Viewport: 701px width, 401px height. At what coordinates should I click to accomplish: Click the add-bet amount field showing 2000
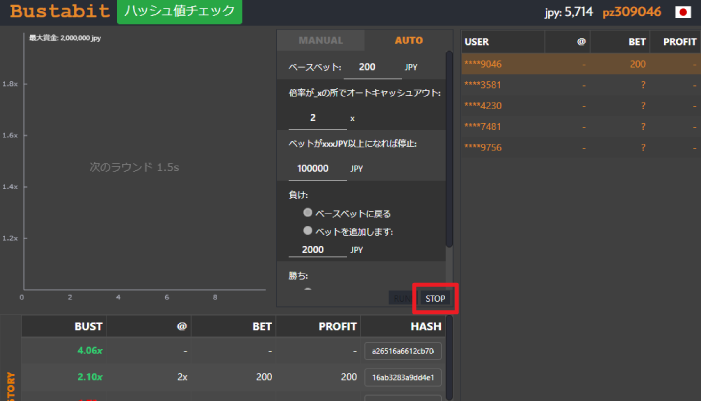317,249
